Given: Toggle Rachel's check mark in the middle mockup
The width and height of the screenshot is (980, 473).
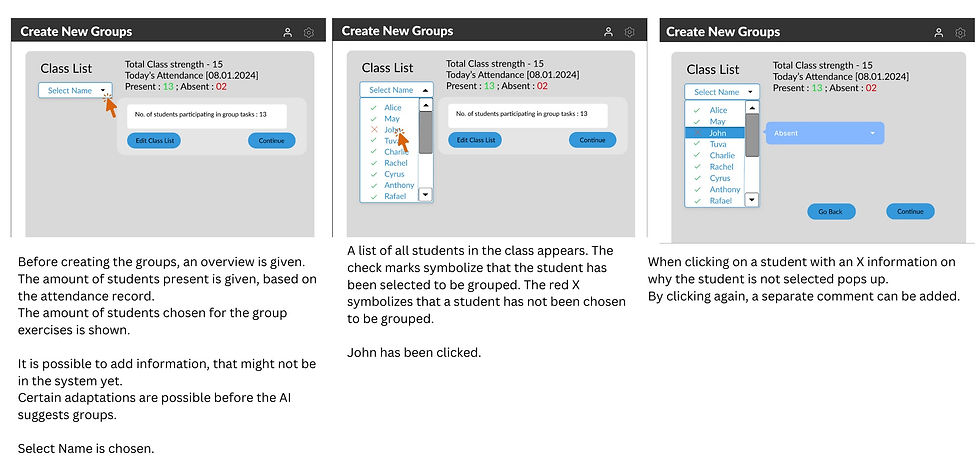Looking at the screenshot, I should (x=373, y=163).
